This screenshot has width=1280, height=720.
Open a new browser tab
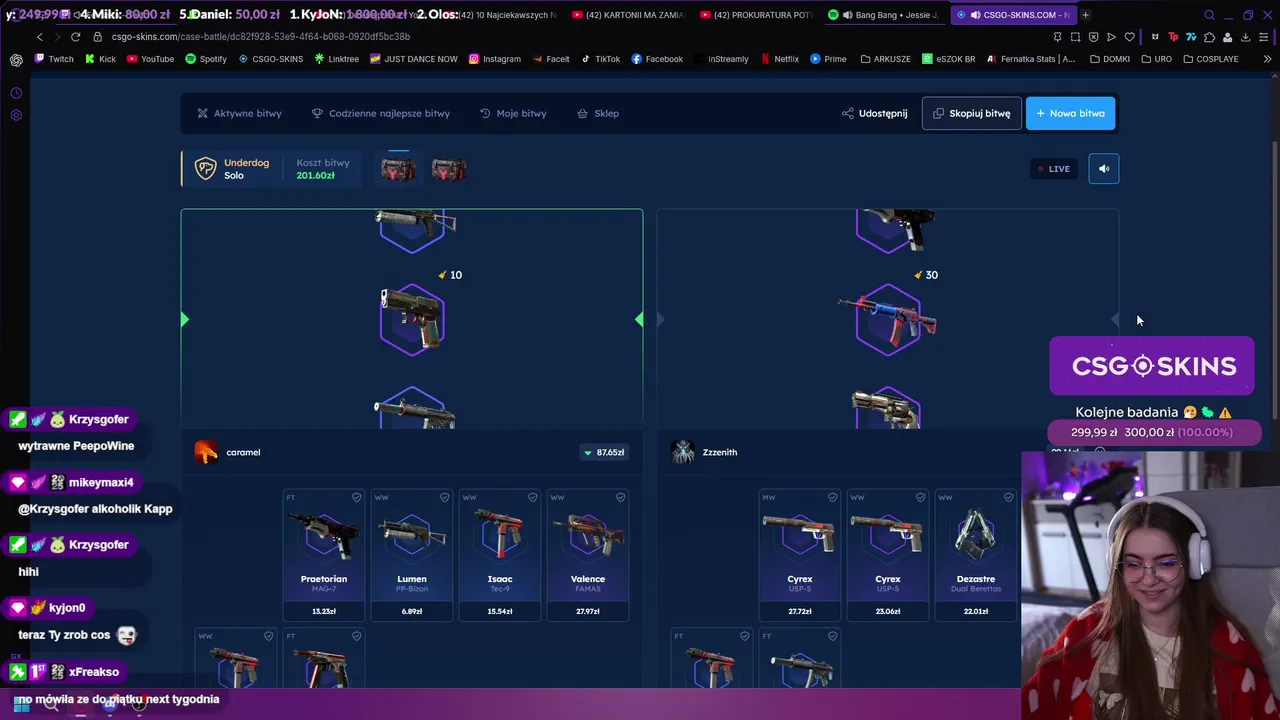point(1085,15)
